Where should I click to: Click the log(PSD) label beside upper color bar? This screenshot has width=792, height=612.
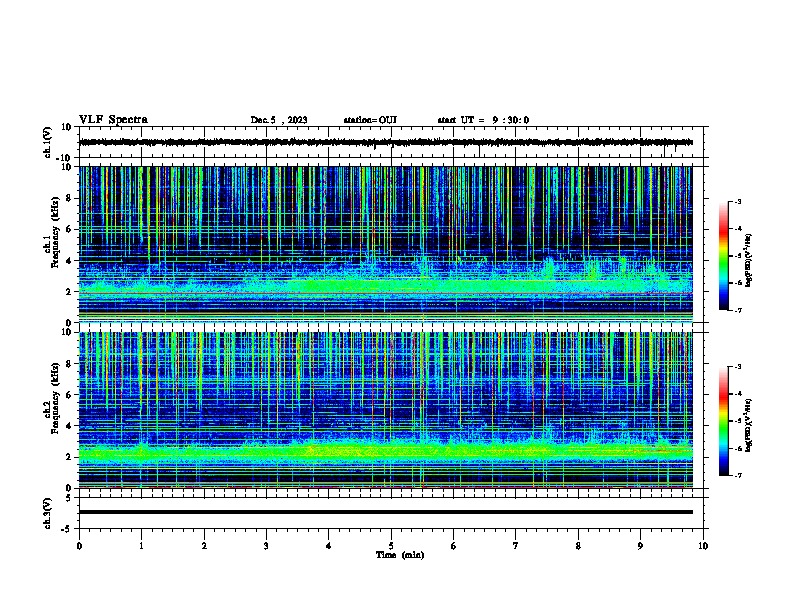tap(748, 260)
